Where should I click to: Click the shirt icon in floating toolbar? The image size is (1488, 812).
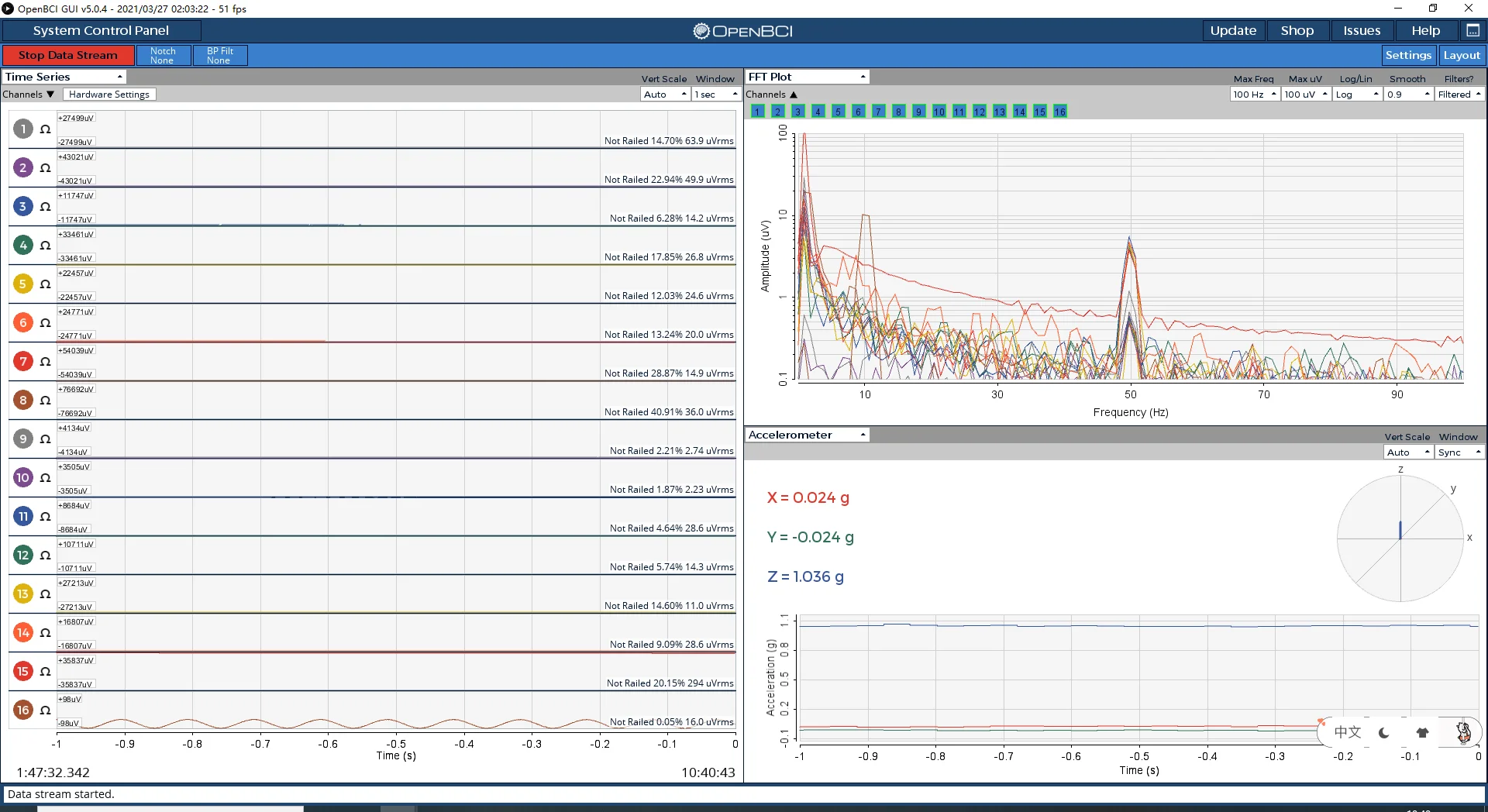(1422, 732)
